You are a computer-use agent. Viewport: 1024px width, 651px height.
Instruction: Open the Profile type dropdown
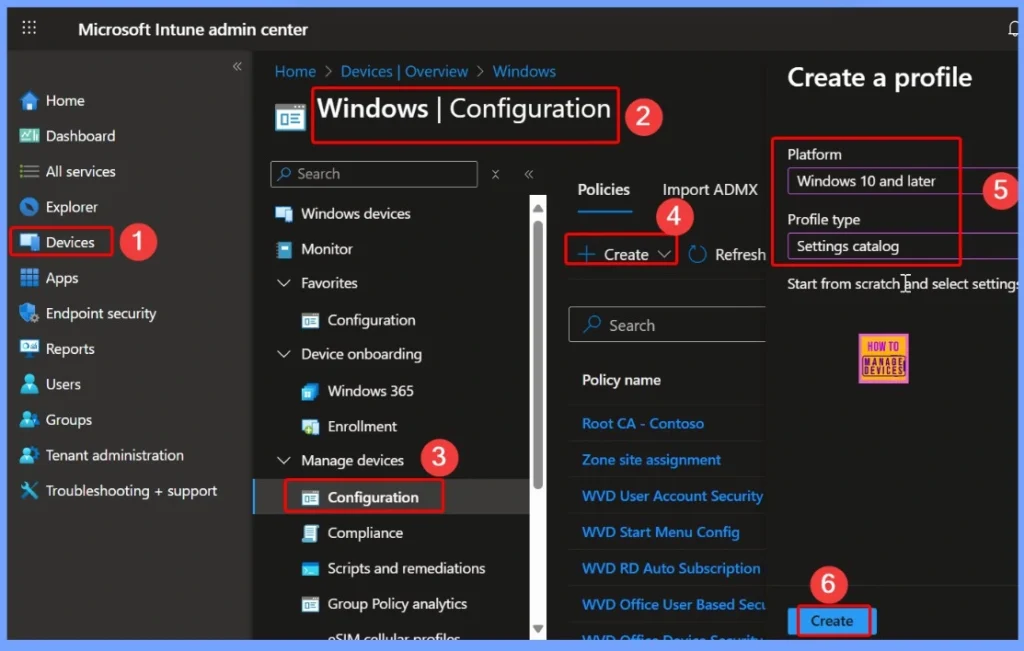(902, 246)
